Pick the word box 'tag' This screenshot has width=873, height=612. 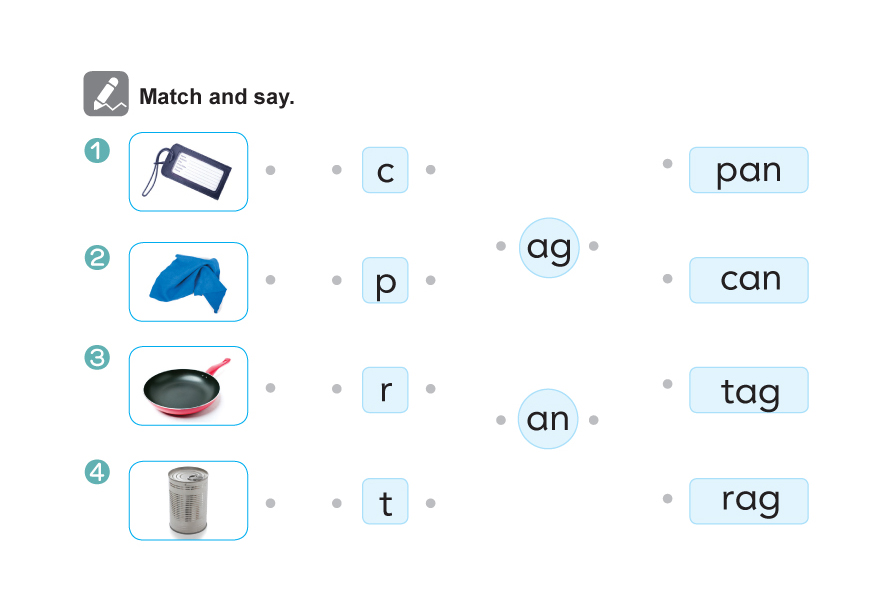(748, 390)
